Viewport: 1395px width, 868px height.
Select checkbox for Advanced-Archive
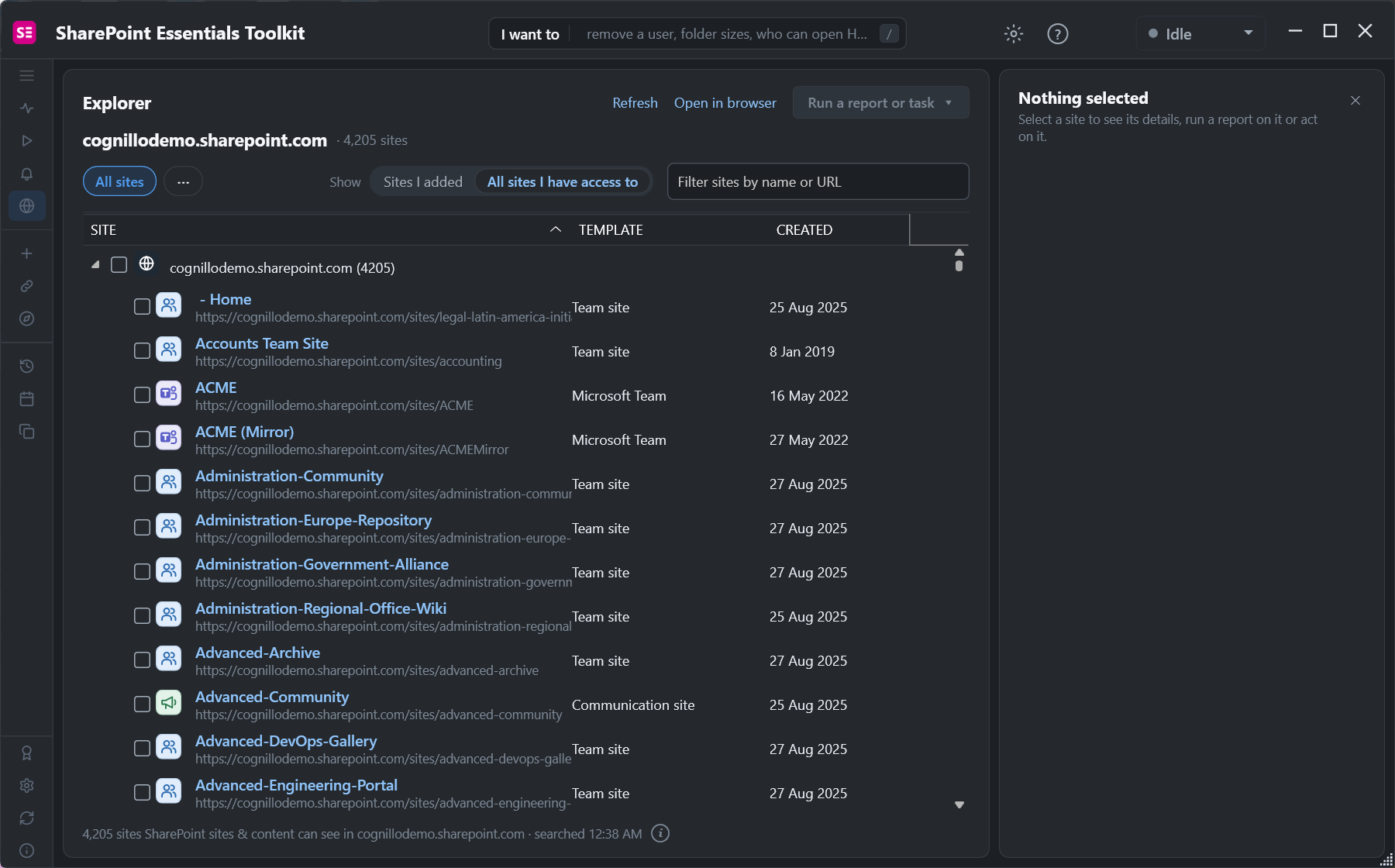142,660
